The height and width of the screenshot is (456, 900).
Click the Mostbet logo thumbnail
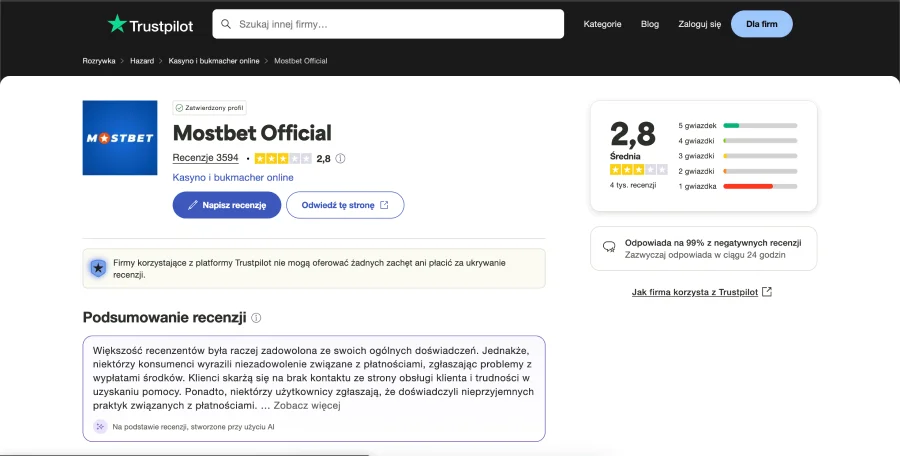coord(120,138)
